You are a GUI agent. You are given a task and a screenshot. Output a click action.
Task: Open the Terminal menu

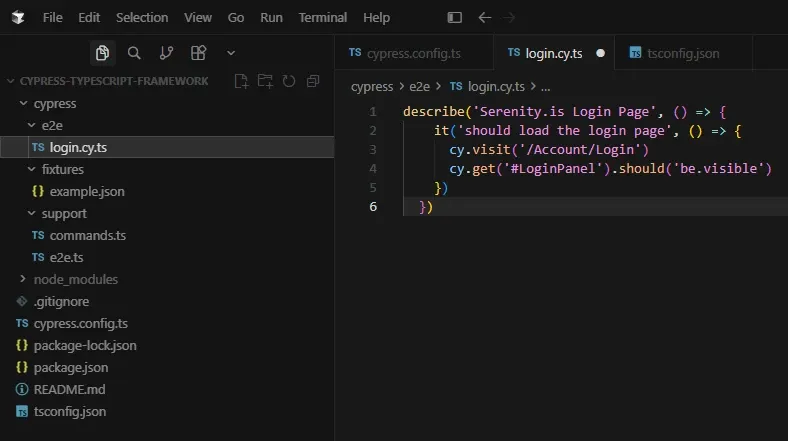click(x=323, y=18)
